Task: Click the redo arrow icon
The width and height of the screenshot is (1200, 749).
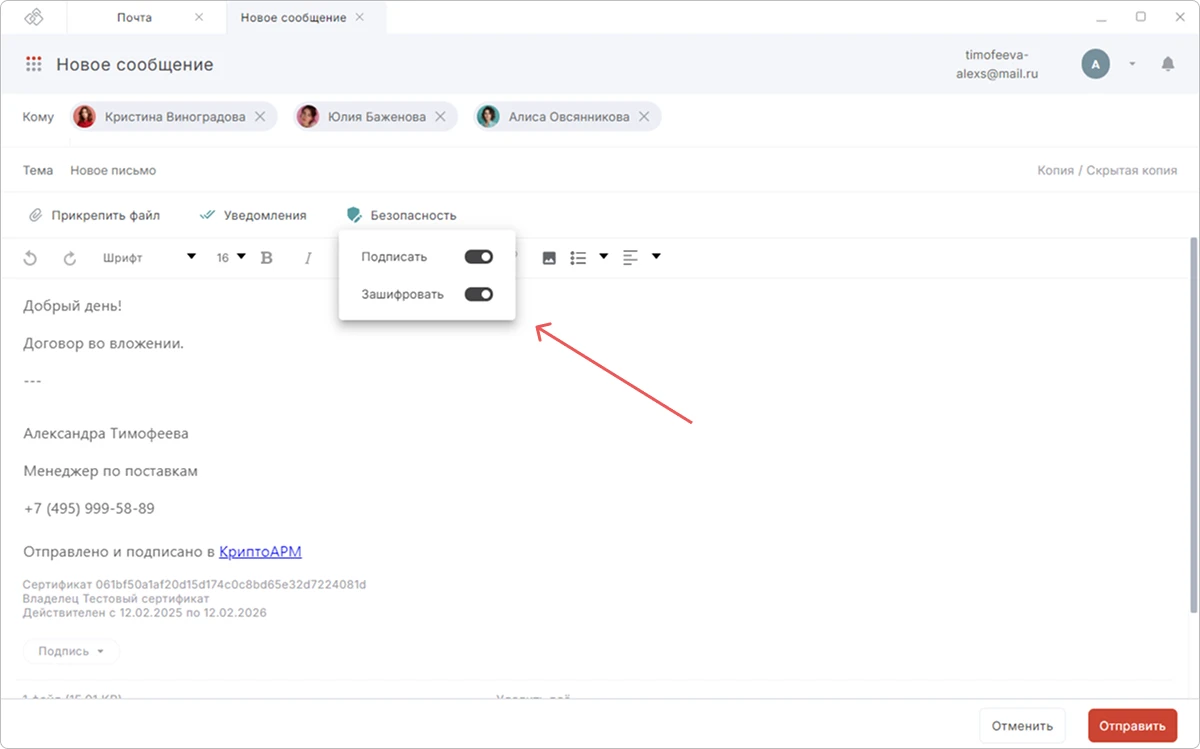Action: 70,258
